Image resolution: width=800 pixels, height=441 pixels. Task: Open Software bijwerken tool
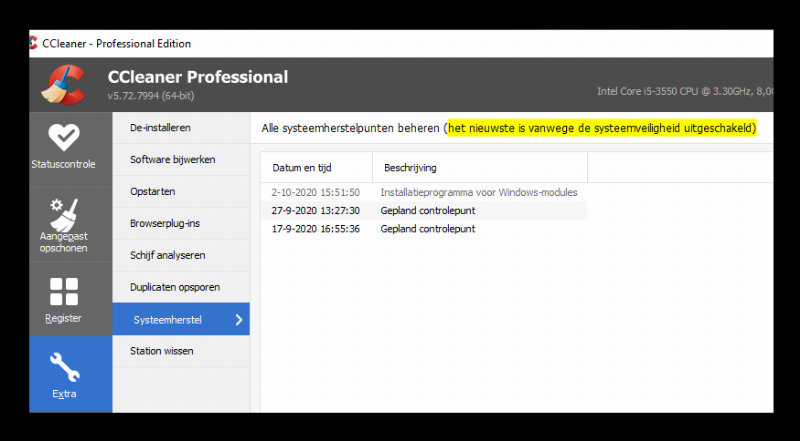[181, 160]
